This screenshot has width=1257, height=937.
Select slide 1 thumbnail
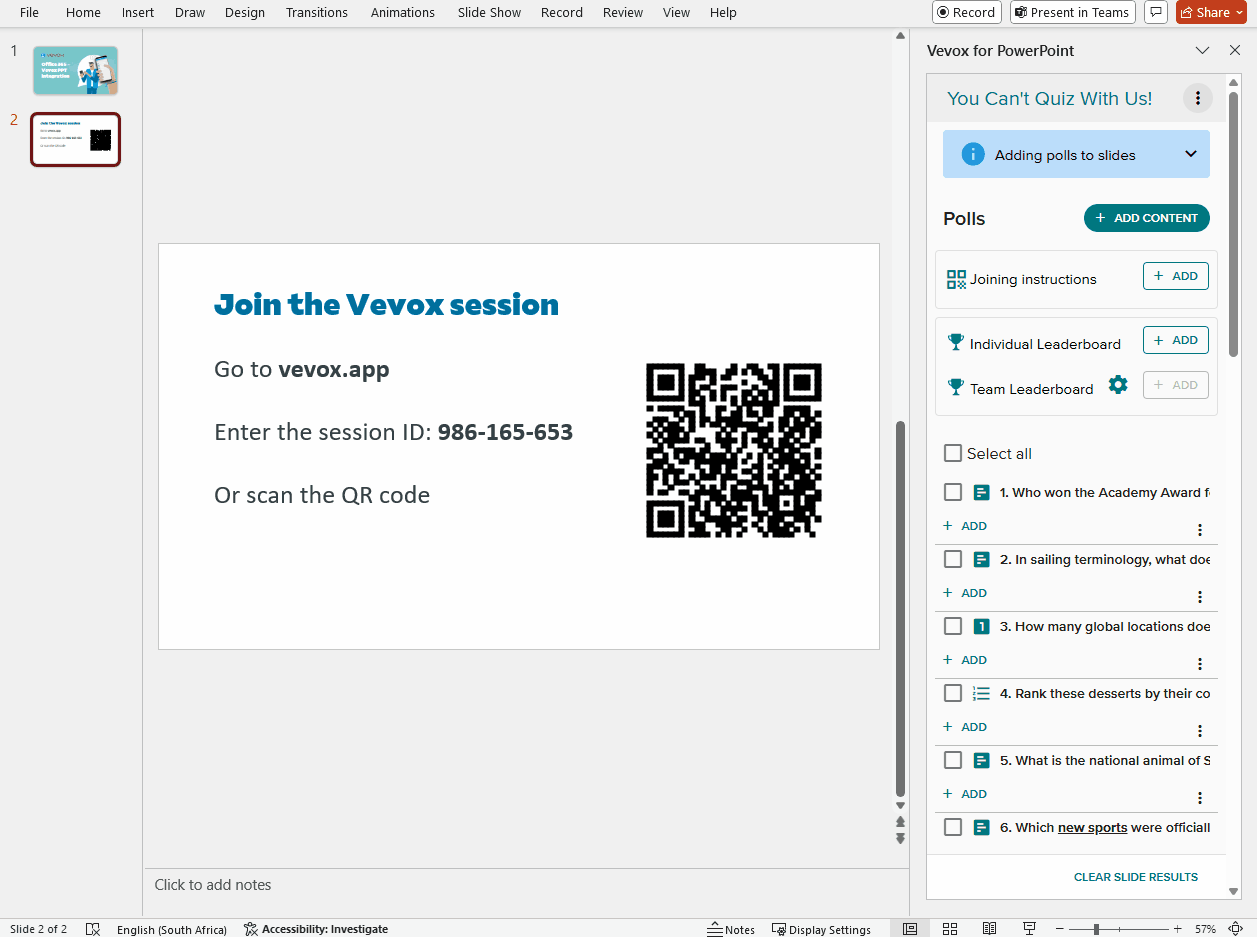(x=76, y=70)
